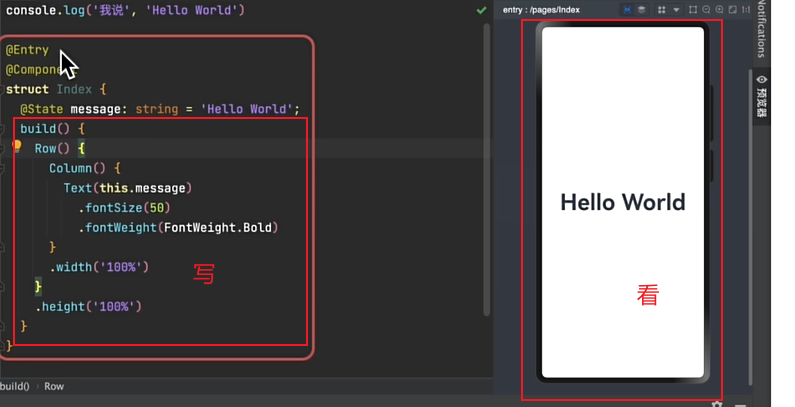Open the Notifications side tab
Viewport: 795px width, 407px height.
click(762, 29)
